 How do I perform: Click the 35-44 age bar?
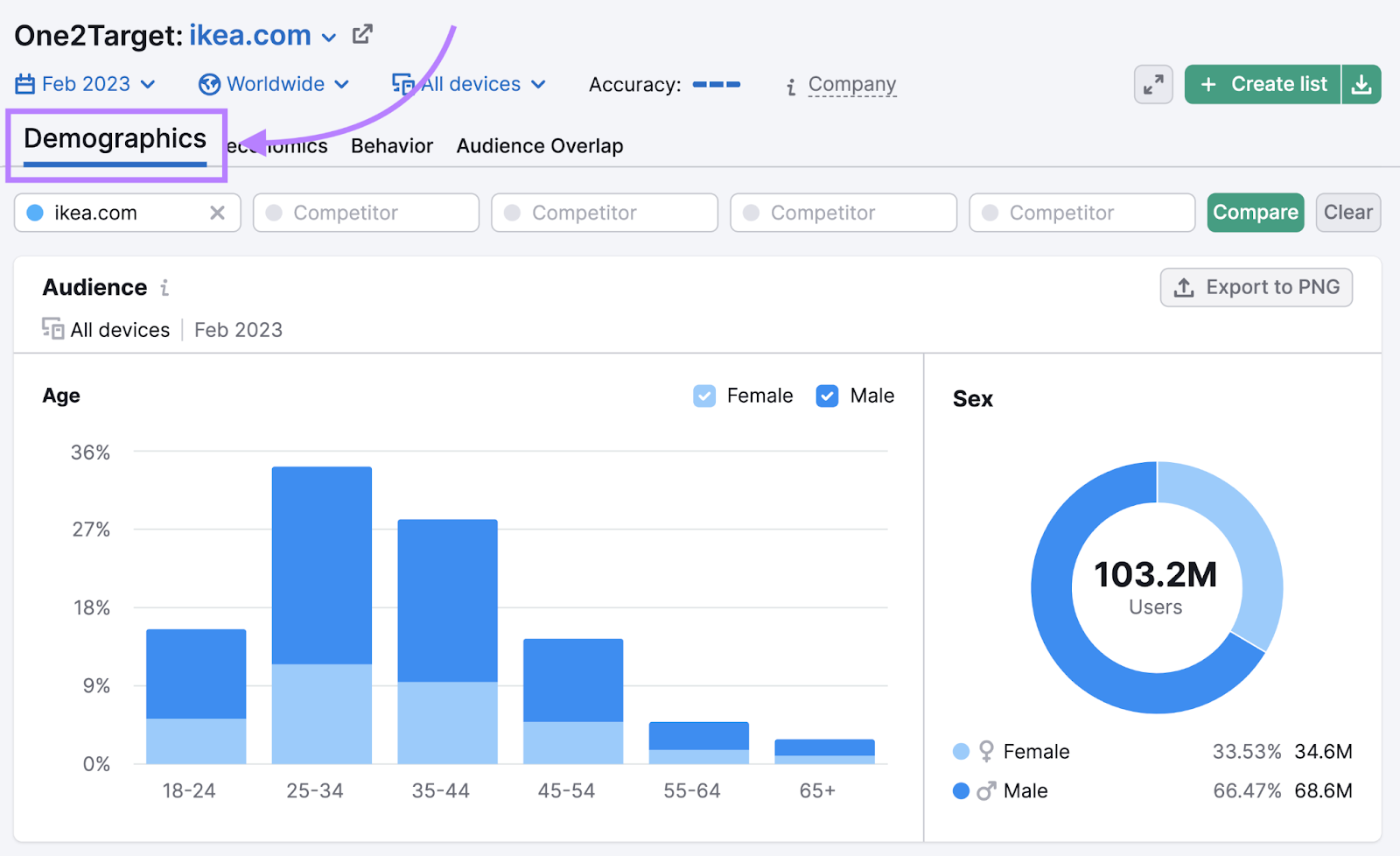click(447, 642)
